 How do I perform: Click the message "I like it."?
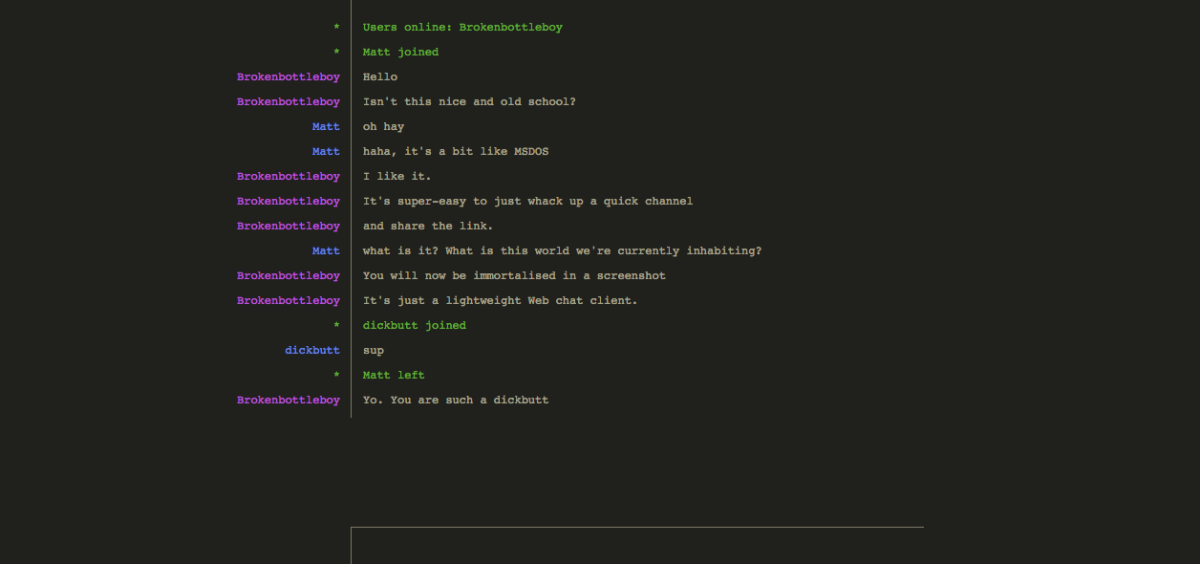(397, 176)
